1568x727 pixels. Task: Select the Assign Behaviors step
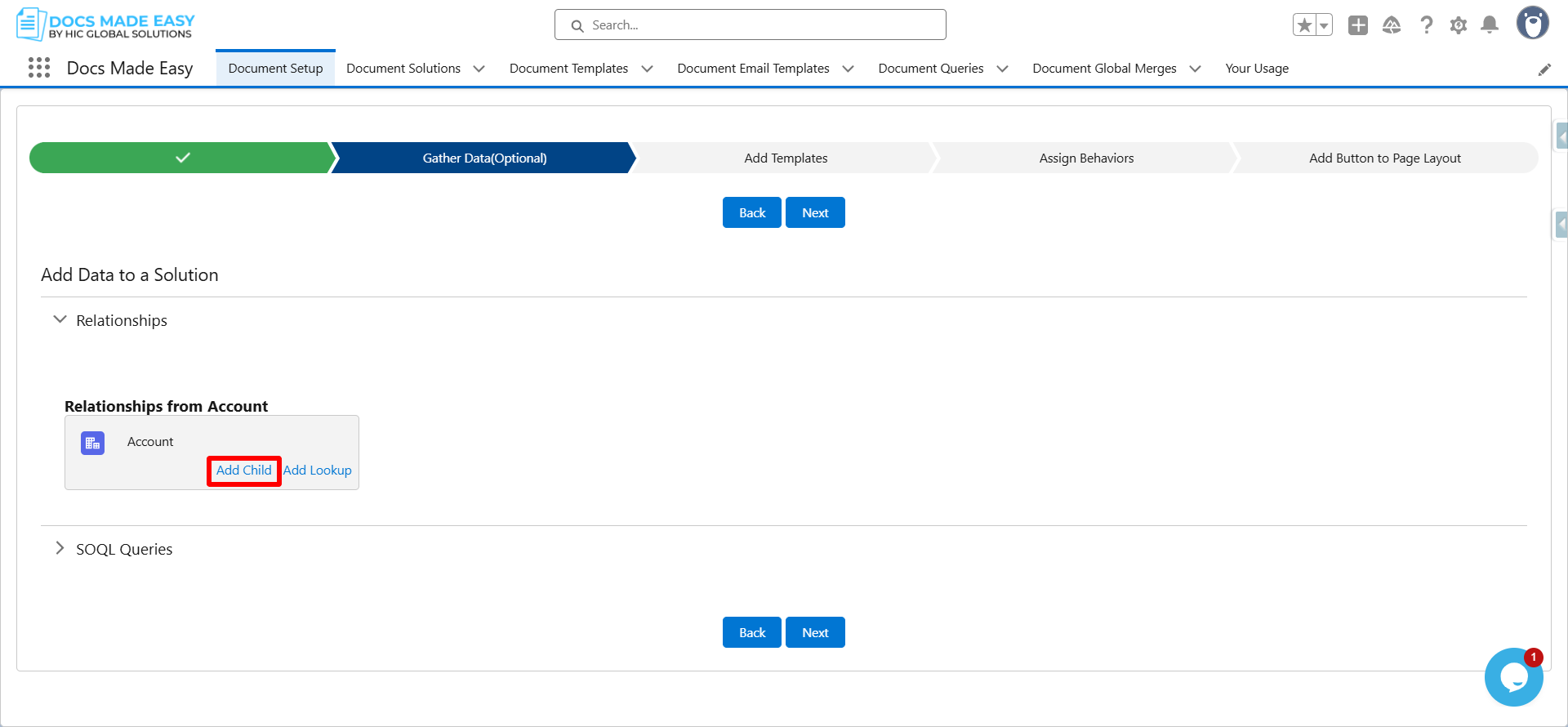[x=1086, y=158]
